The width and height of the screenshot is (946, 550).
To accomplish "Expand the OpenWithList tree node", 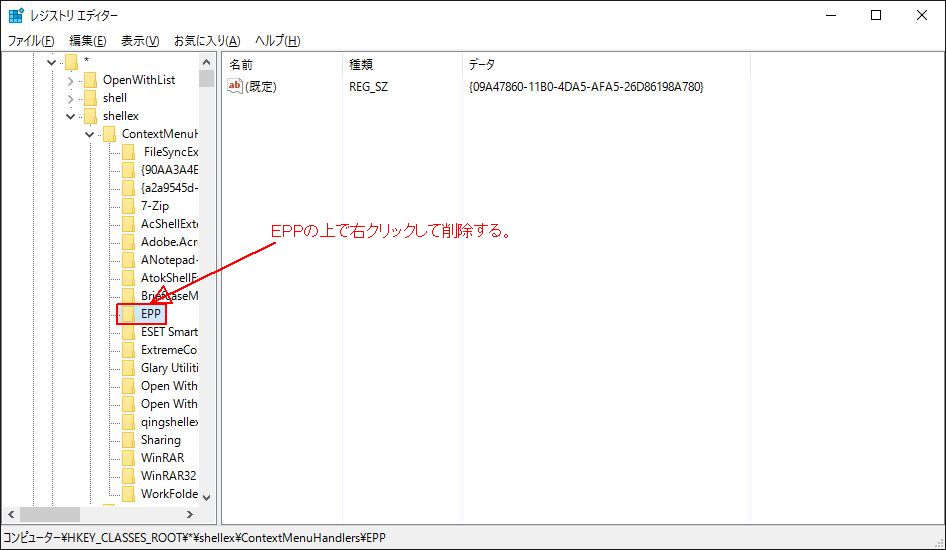I will pyautogui.click(x=70, y=80).
